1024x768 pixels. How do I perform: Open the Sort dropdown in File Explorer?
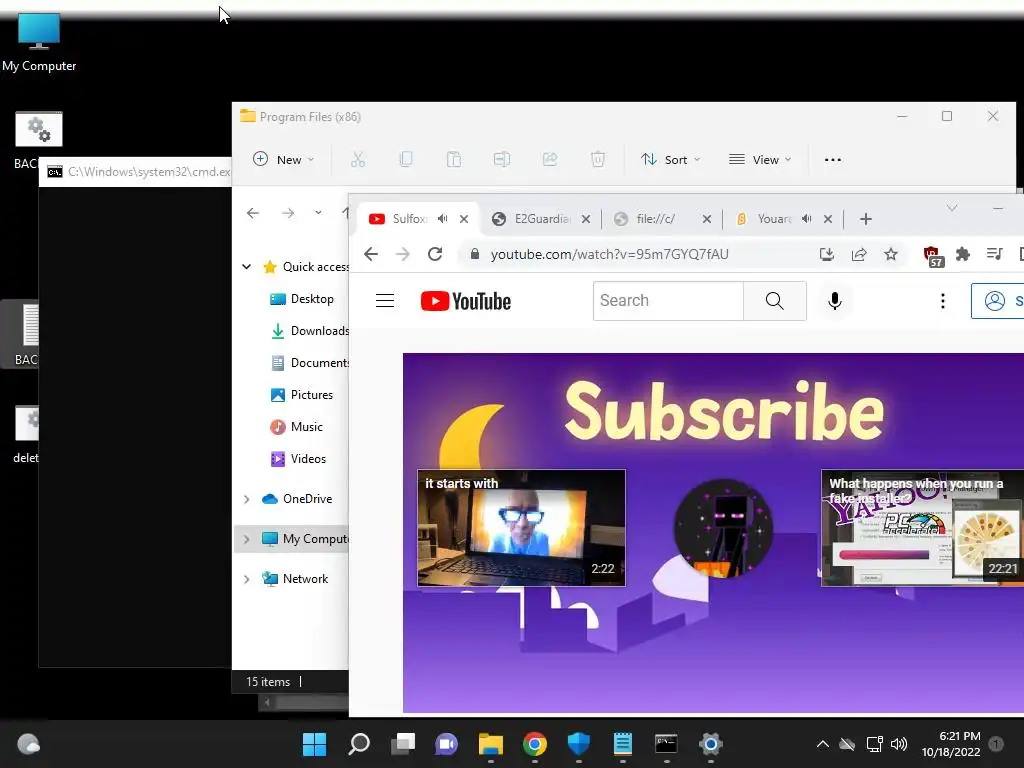pyautogui.click(x=671, y=159)
